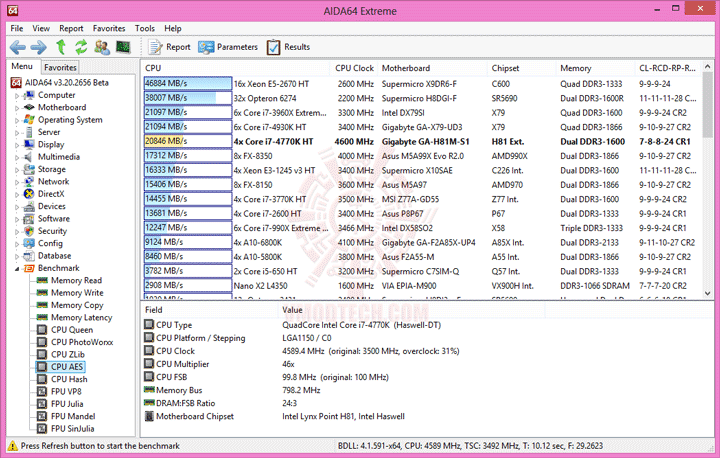Select the Config icon in tree
Screen dimensions: 720x458
point(29,243)
